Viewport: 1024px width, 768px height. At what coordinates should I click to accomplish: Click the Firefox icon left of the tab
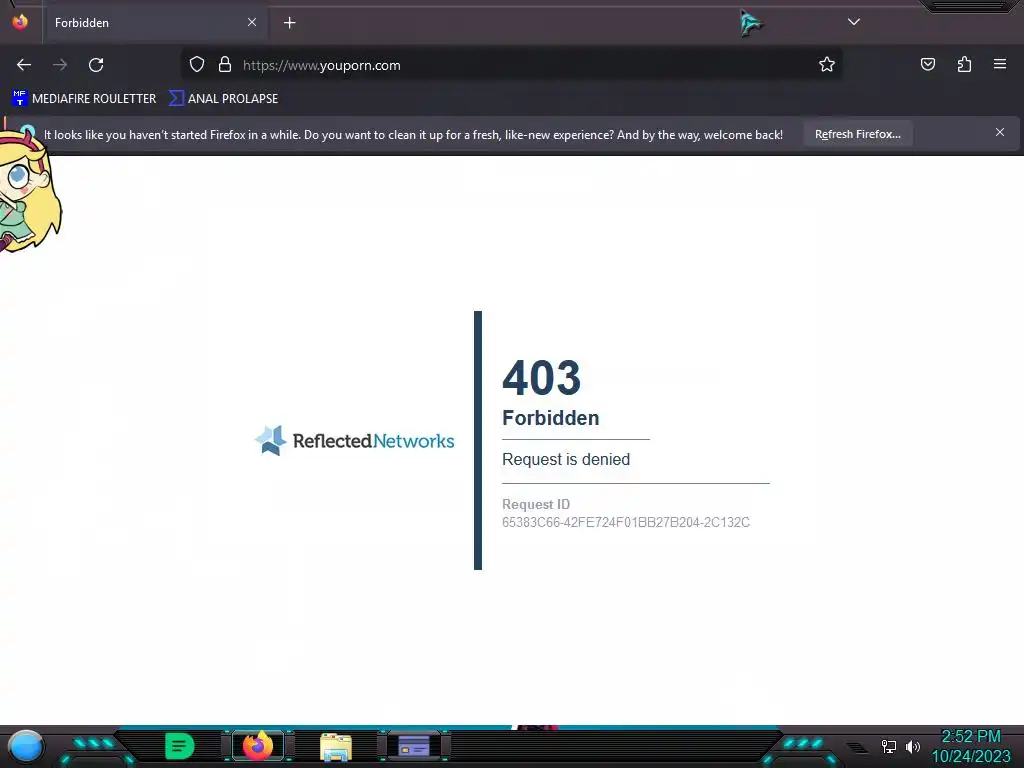20,22
